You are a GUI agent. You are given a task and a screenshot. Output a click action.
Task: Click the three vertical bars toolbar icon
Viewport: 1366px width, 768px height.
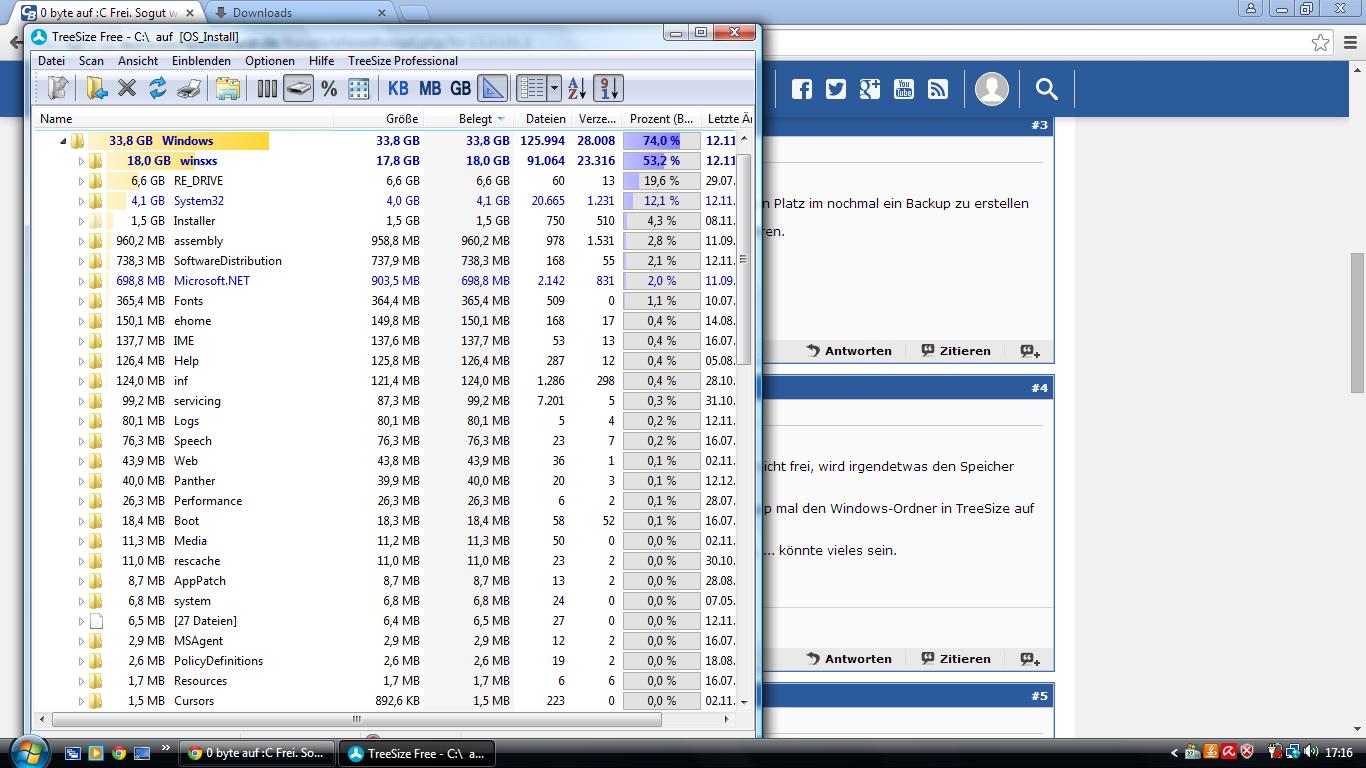(x=267, y=88)
